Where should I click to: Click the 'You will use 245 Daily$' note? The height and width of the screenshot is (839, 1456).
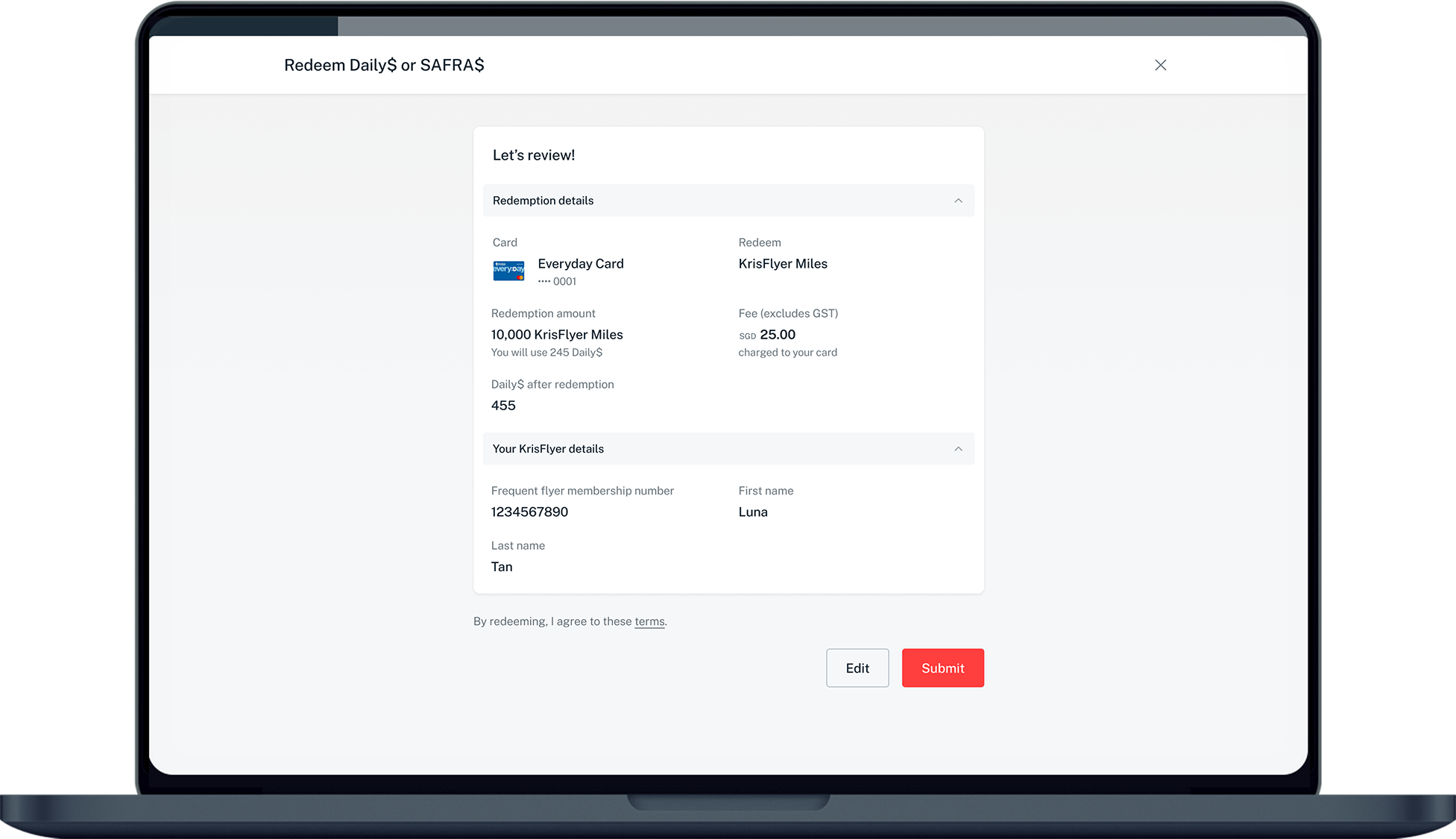point(546,353)
